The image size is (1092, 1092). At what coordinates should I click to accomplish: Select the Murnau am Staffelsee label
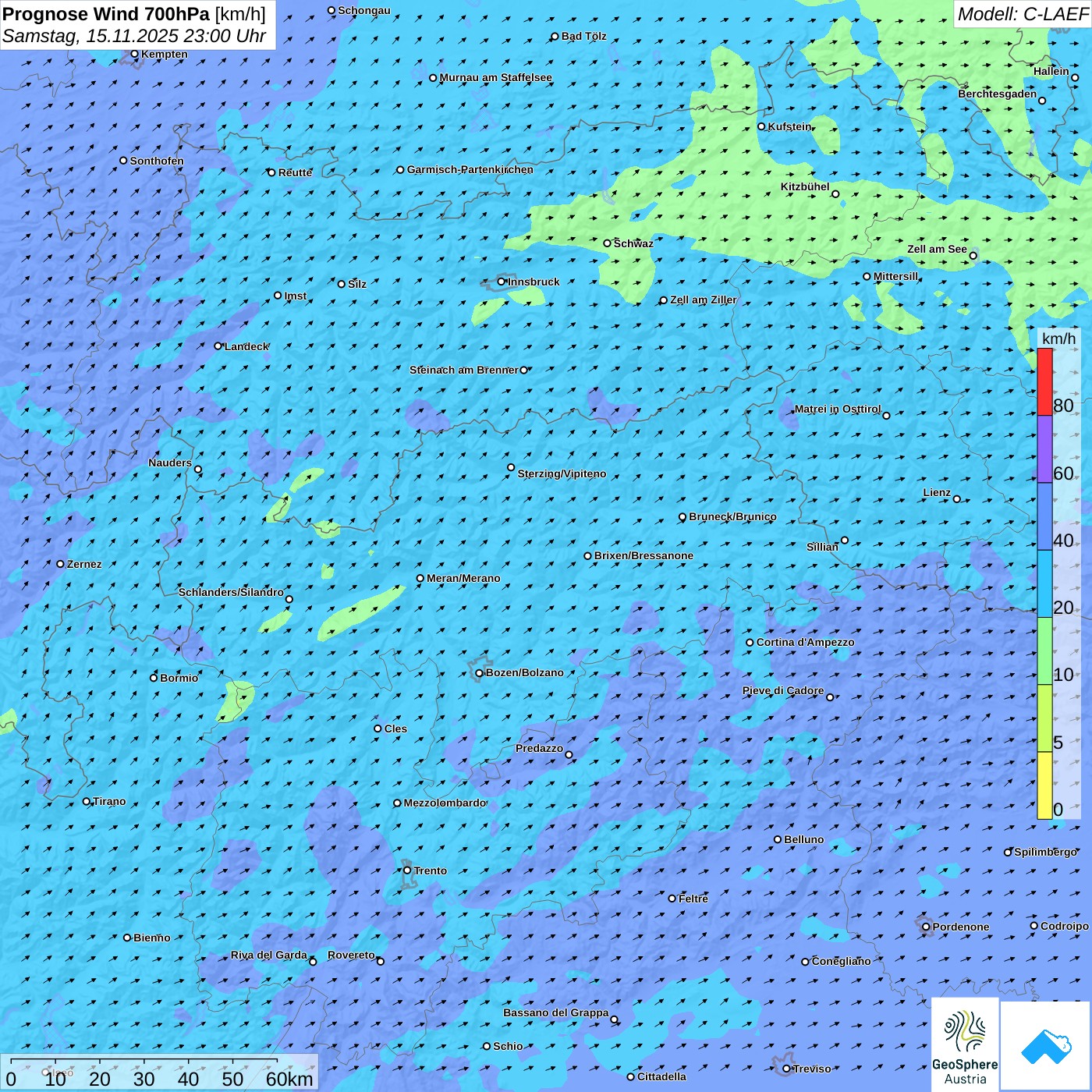click(x=496, y=77)
